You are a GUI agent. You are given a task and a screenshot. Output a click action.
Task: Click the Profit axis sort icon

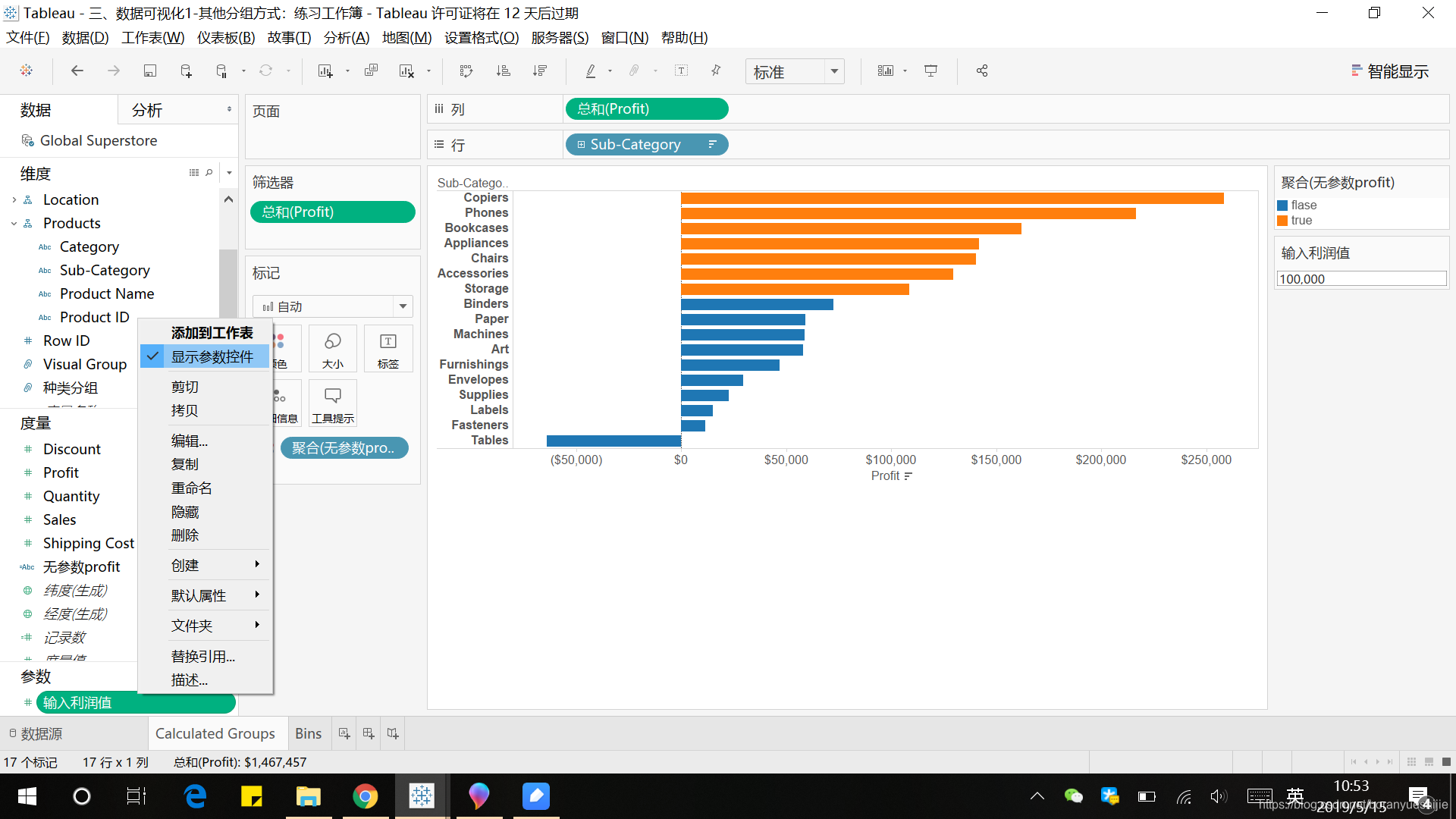907,476
